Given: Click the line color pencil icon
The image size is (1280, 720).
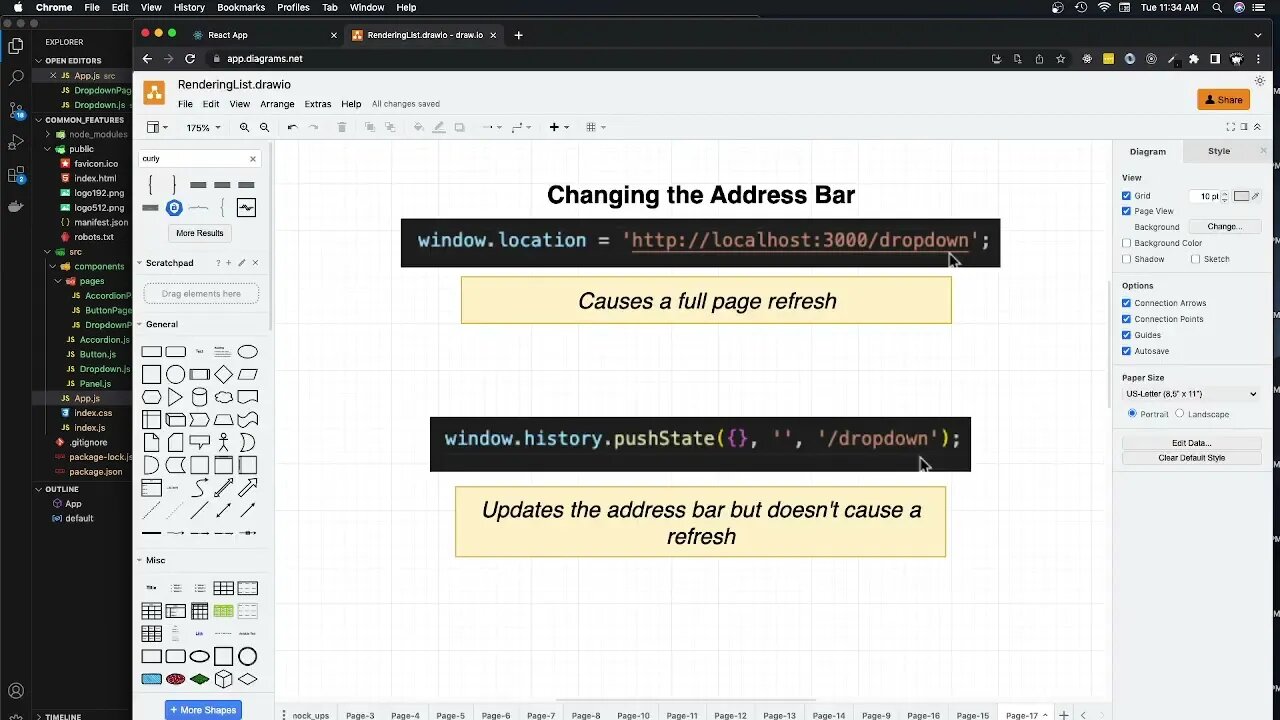Looking at the screenshot, I should (x=438, y=127).
